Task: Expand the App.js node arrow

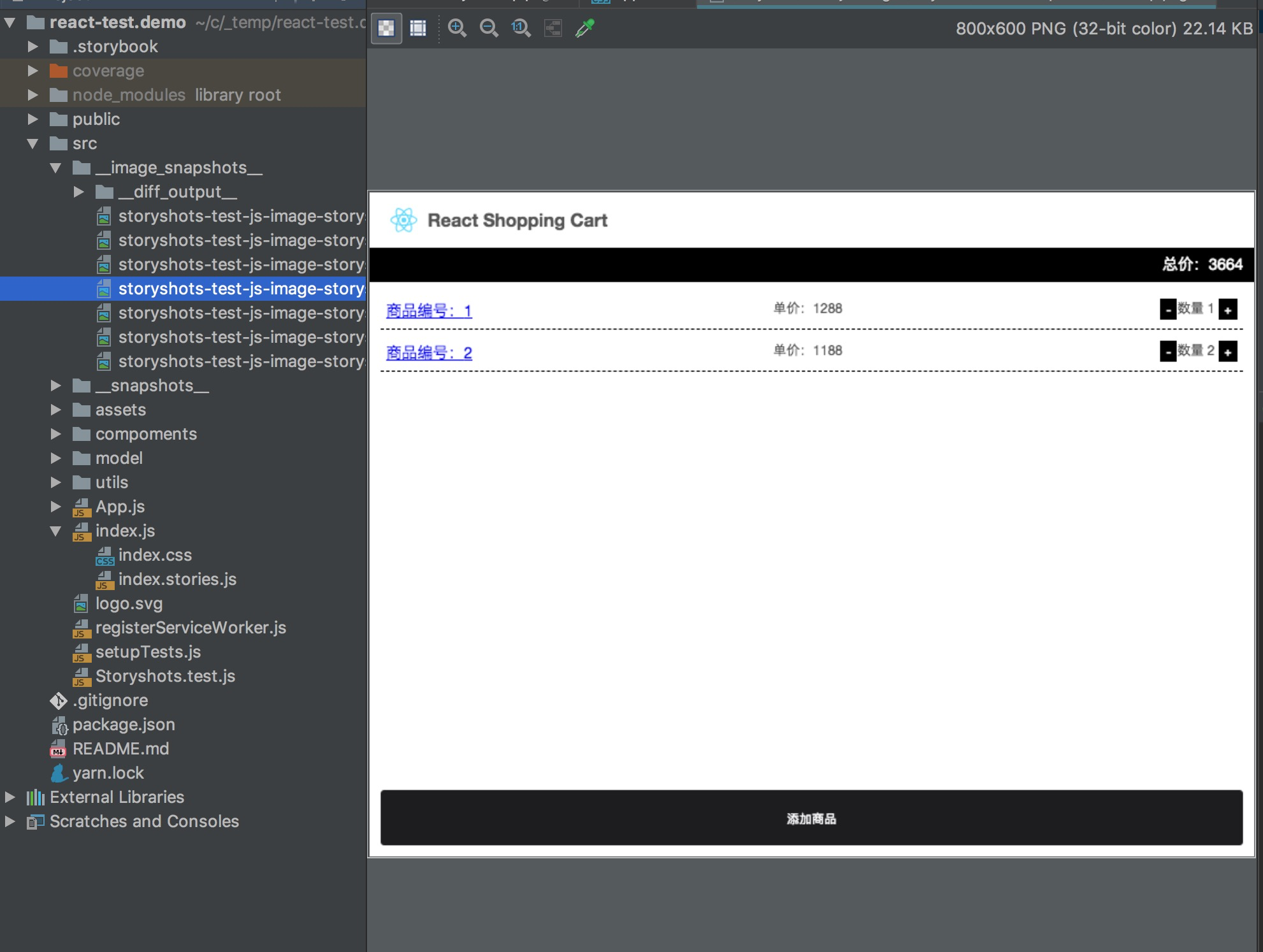Action: coord(55,507)
